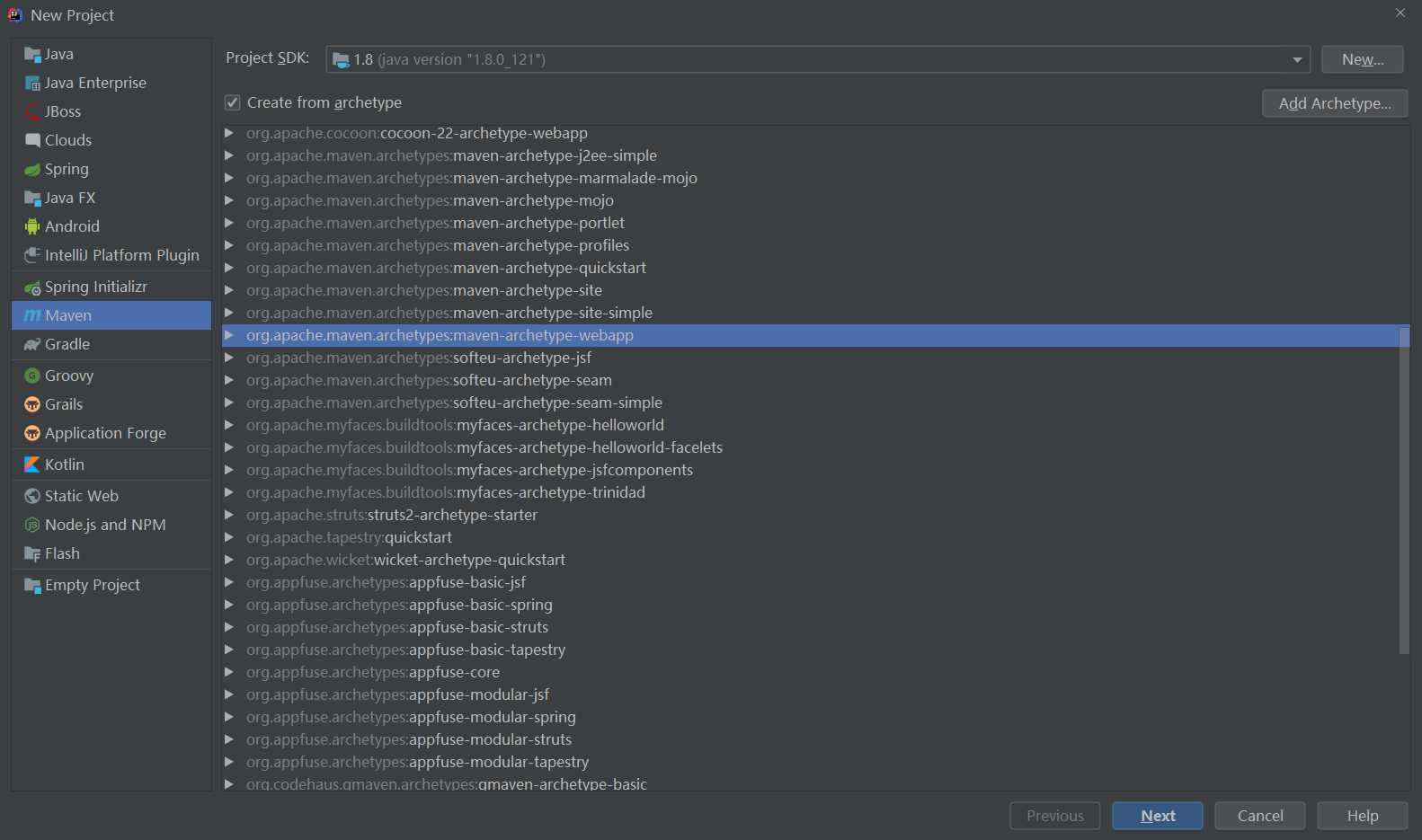1422x840 pixels.
Task: Uncheck Create from archetype checkbox
Action: tap(232, 103)
